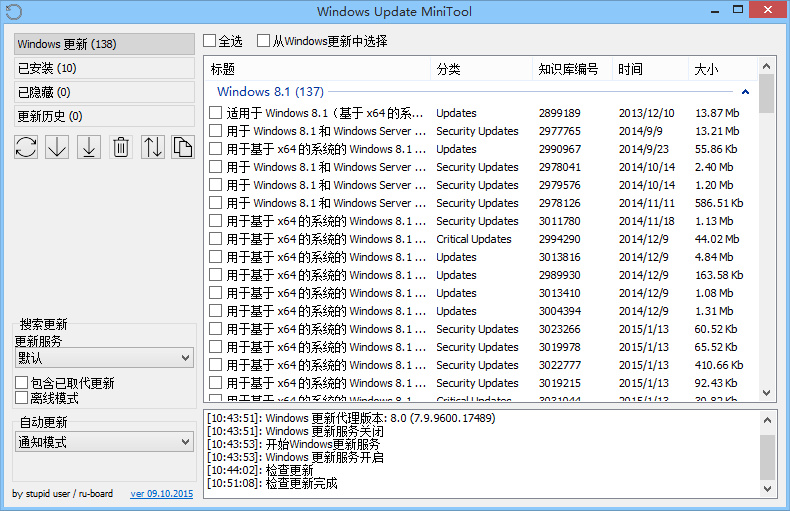Screen dimensions: 790x511
Task: Click the refresh check-for-updates icon
Action: point(26,147)
